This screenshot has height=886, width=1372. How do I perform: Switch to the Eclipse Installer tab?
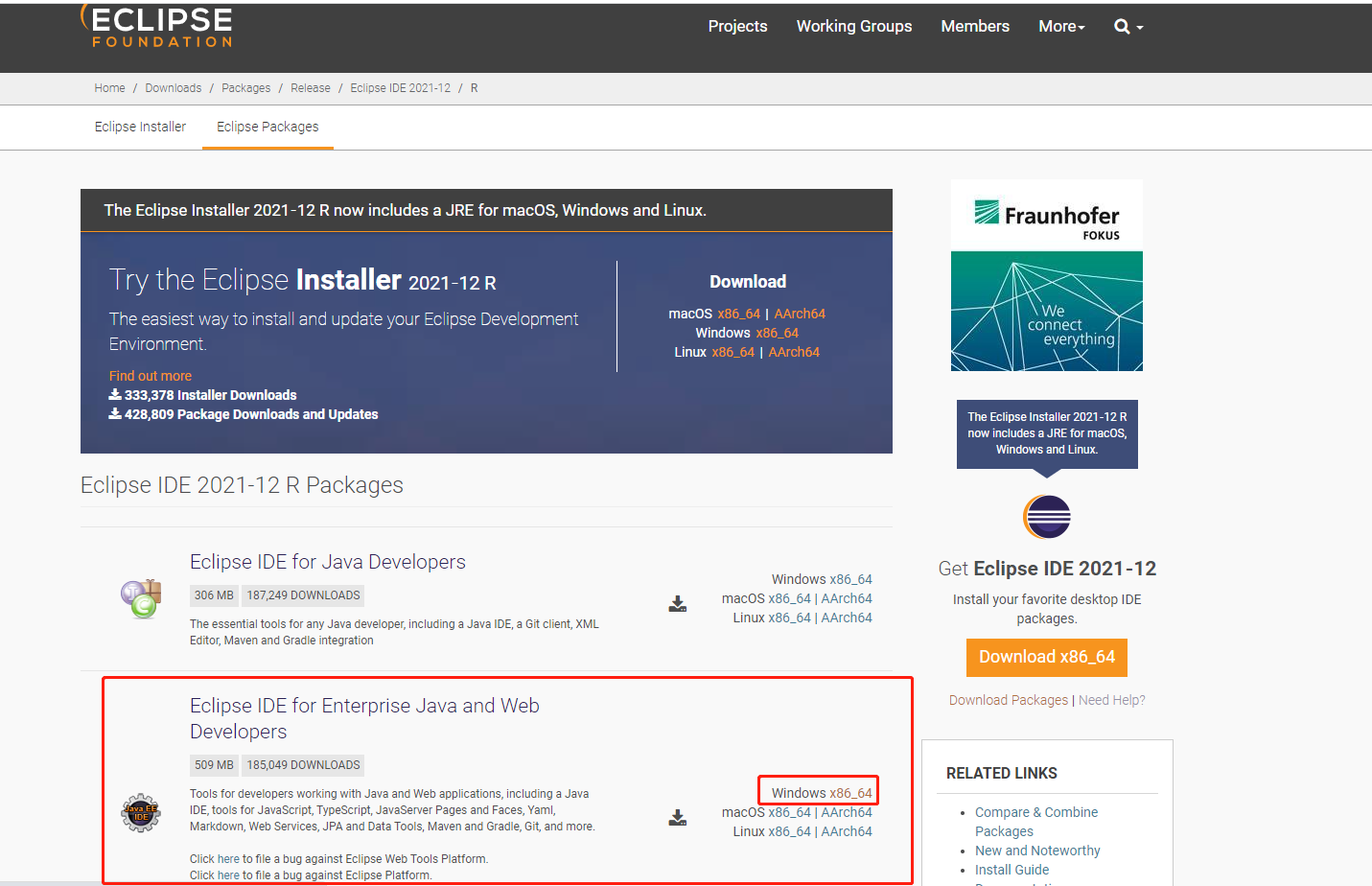pyautogui.click(x=140, y=127)
